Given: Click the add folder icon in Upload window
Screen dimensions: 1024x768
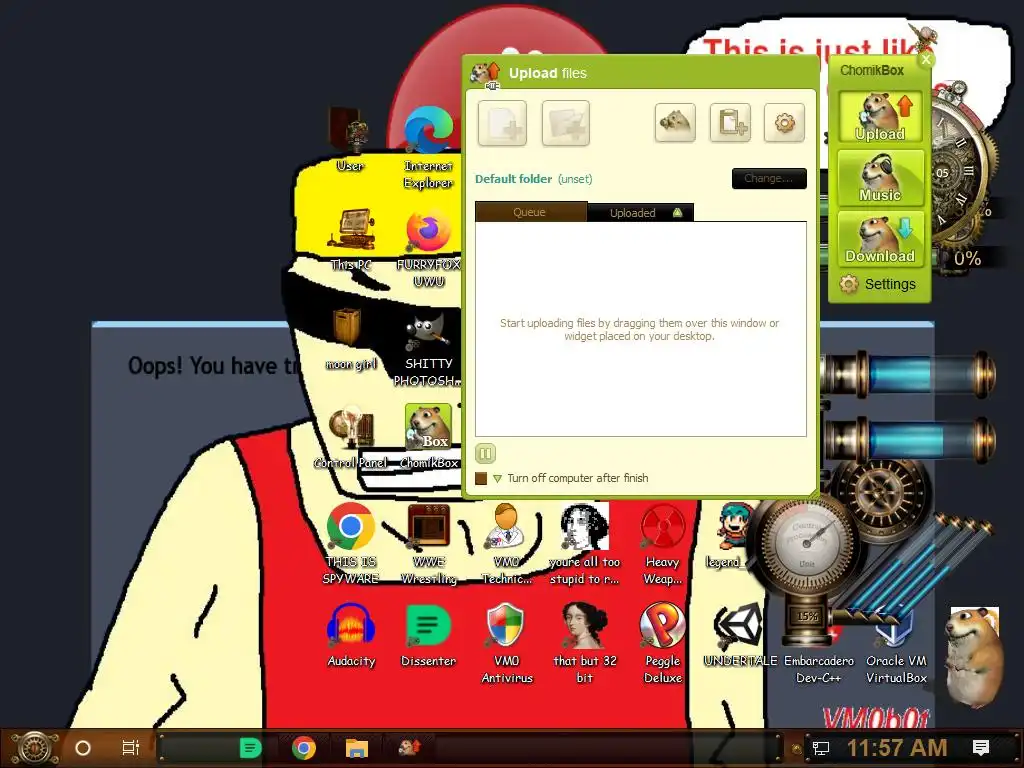Looking at the screenshot, I should pos(566,123).
